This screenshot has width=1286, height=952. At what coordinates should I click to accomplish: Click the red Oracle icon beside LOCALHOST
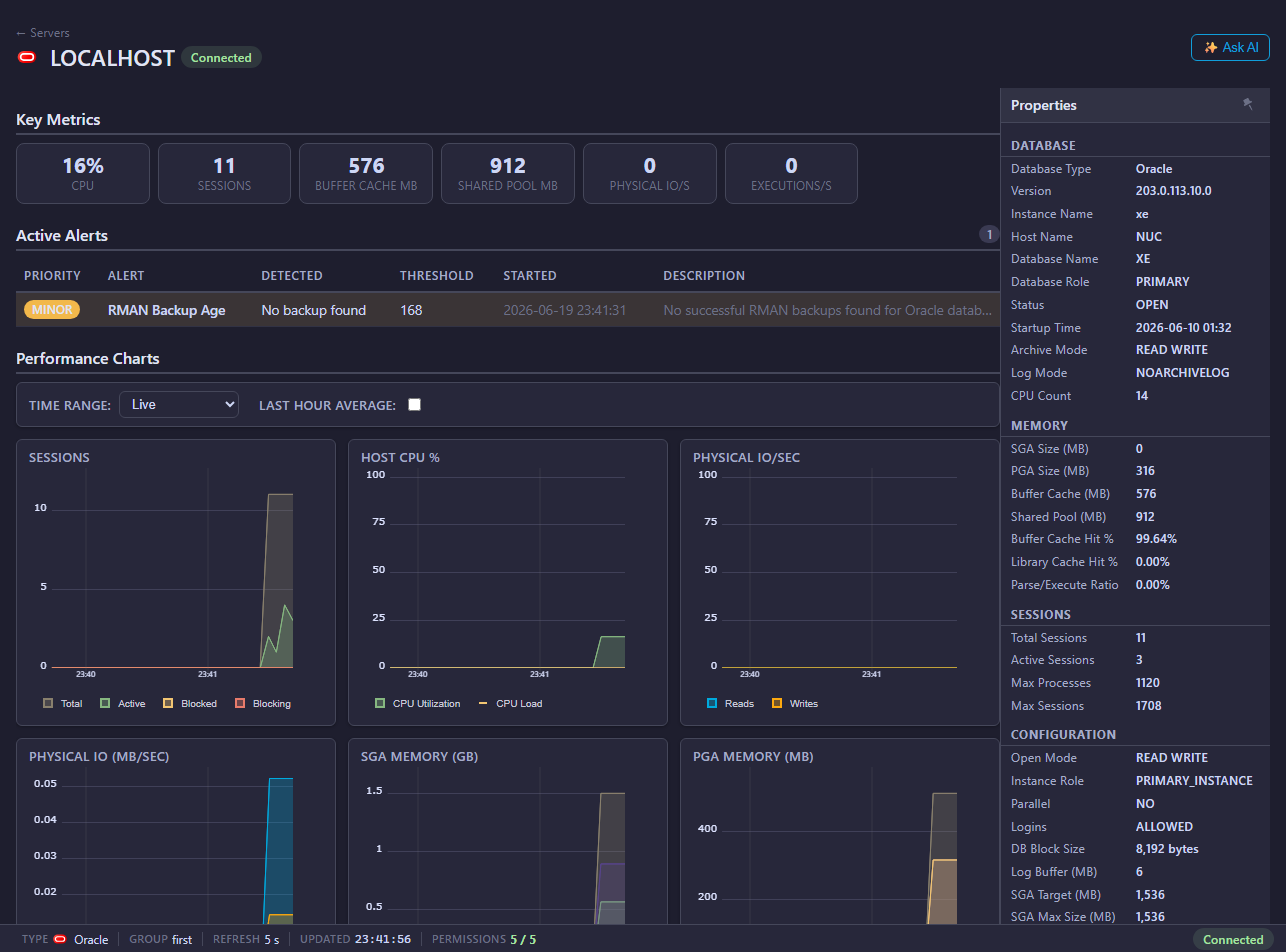pyautogui.click(x=27, y=58)
